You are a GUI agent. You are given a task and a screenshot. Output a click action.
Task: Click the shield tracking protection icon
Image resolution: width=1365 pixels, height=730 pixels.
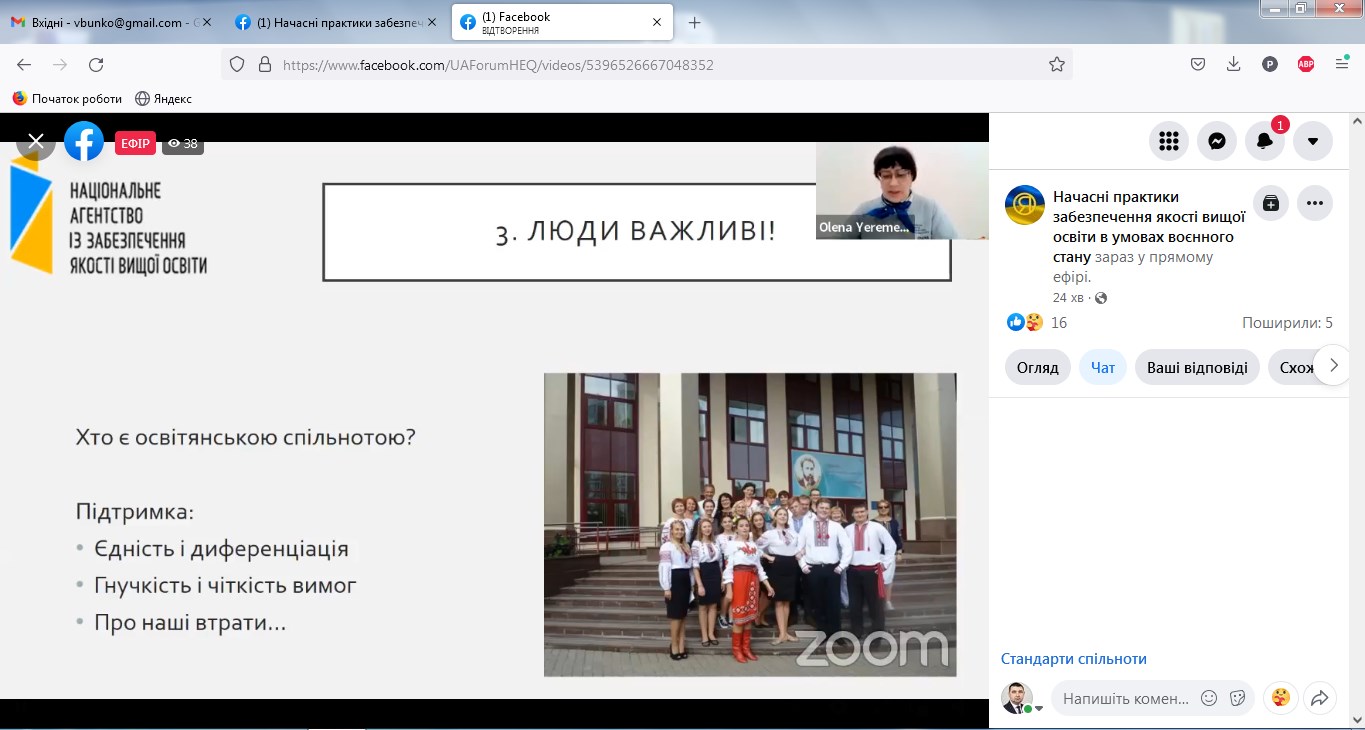click(x=237, y=65)
